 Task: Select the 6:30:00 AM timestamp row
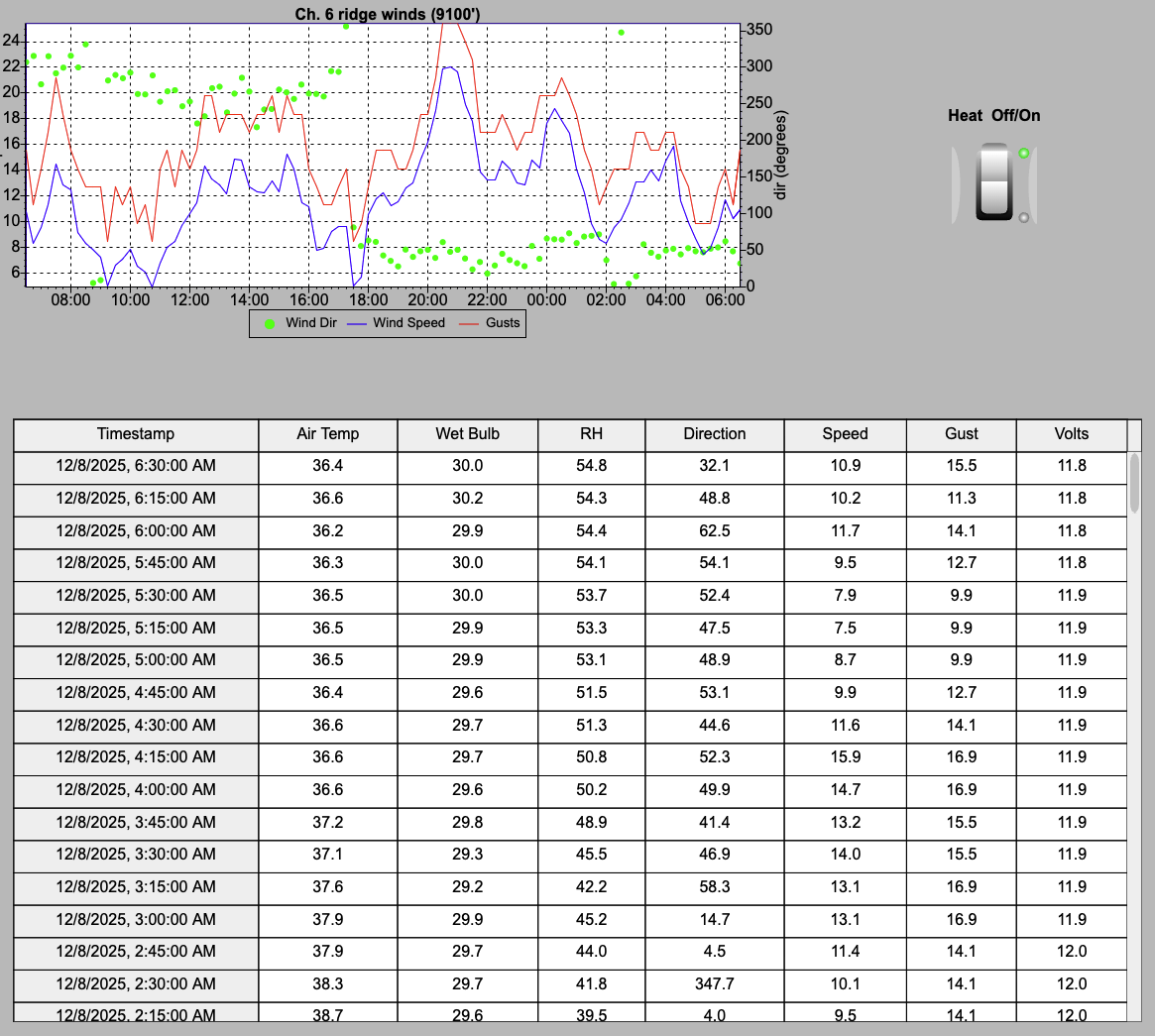[570, 466]
